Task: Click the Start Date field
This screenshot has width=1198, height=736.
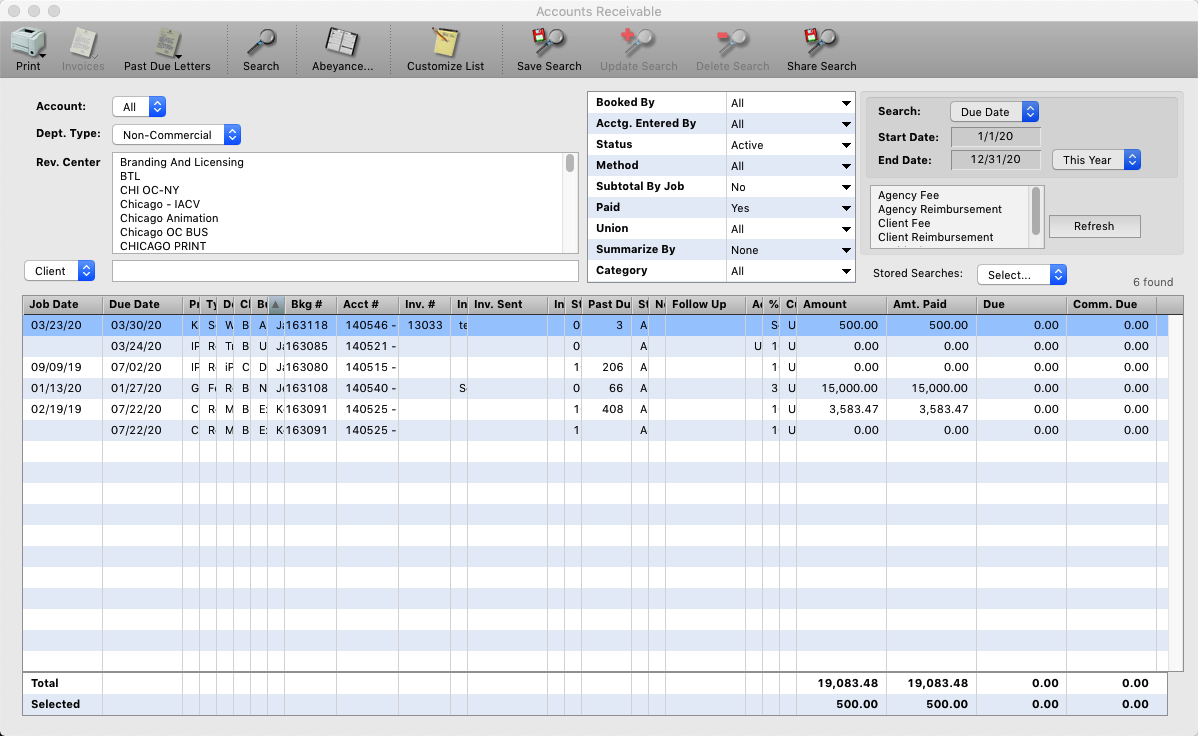Action: click(996, 137)
